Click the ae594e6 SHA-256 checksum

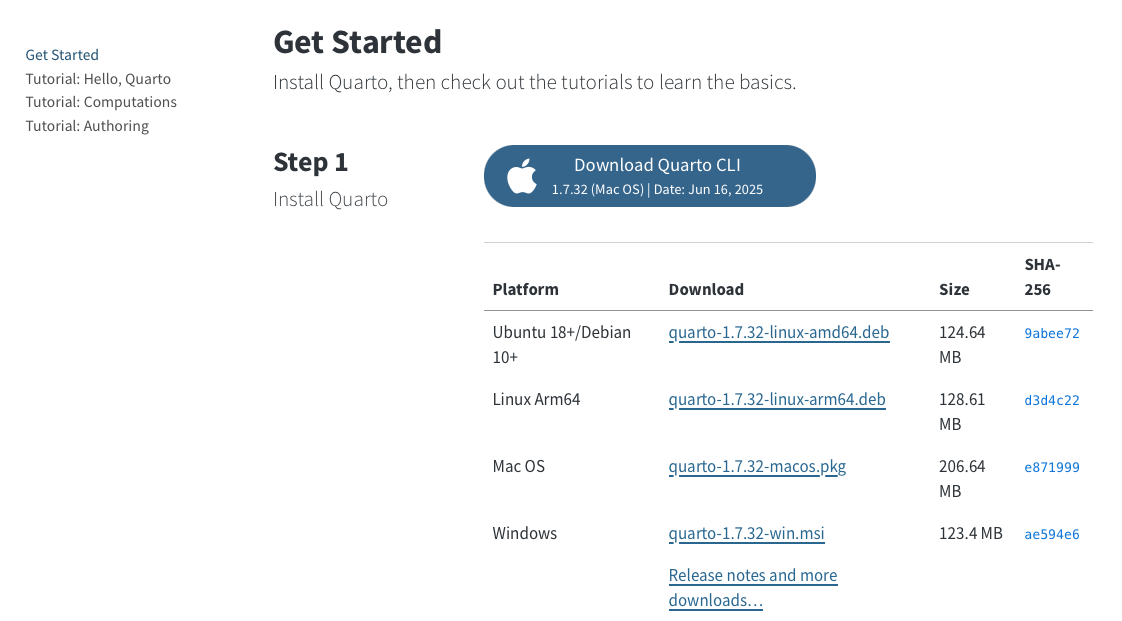[1051, 534]
